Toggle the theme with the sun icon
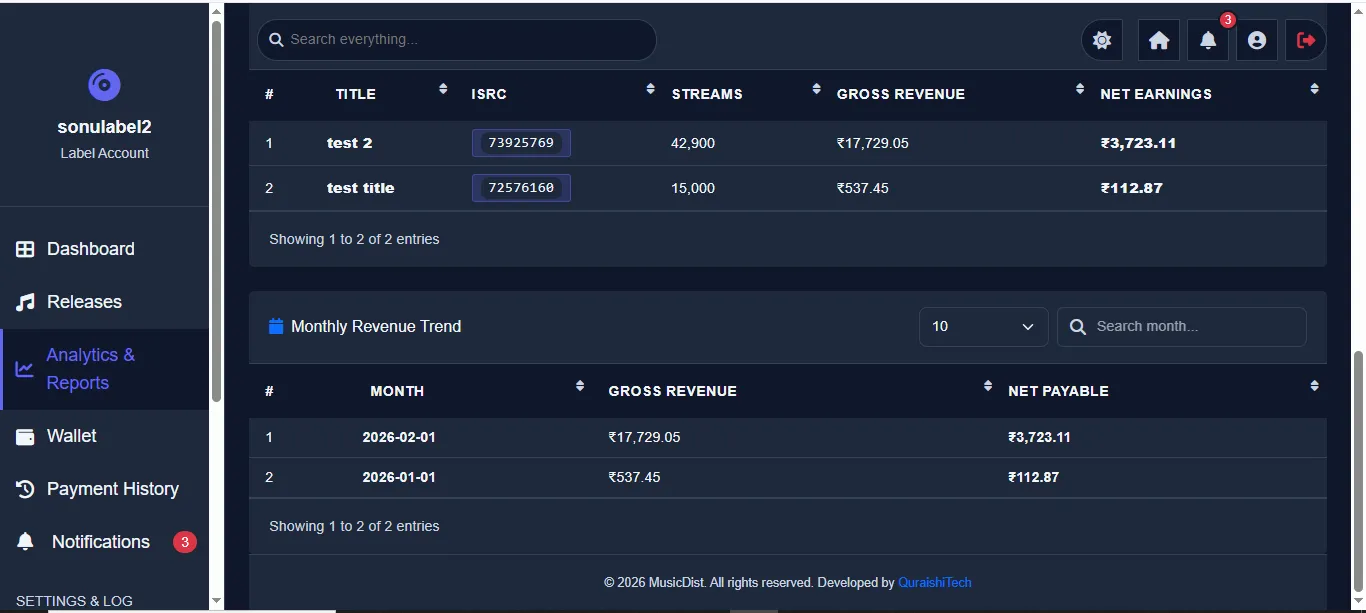 tap(1102, 40)
